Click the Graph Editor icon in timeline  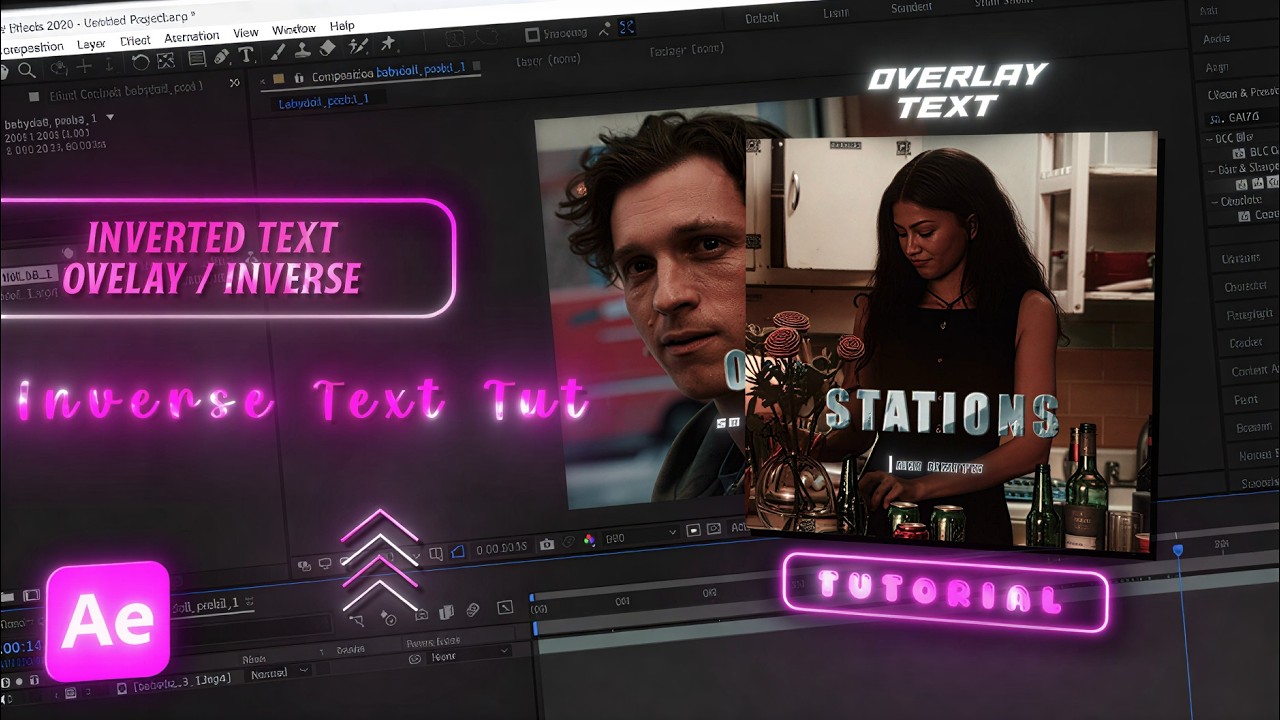click(505, 607)
